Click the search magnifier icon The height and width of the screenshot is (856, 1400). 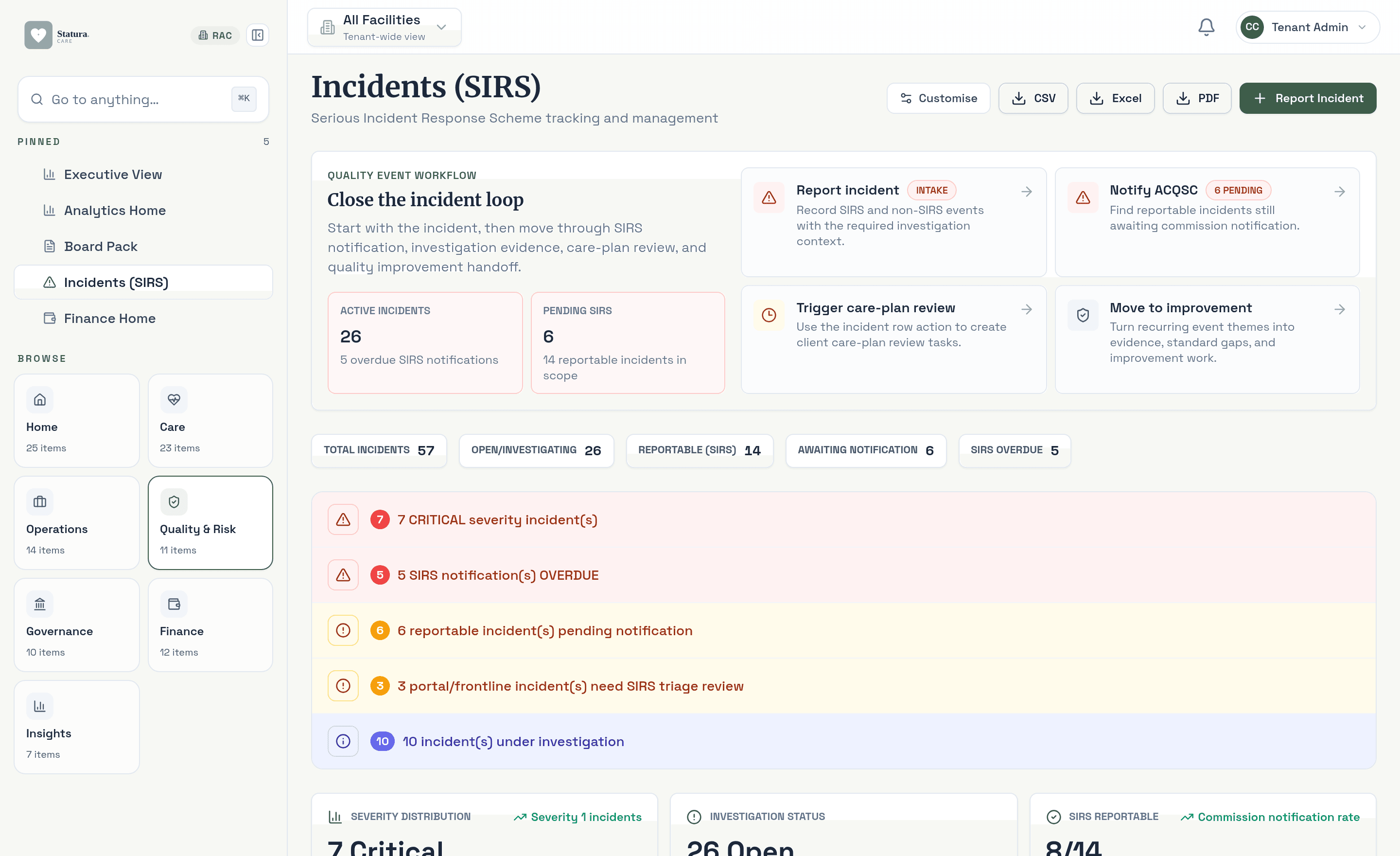click(x=37, y=100)
